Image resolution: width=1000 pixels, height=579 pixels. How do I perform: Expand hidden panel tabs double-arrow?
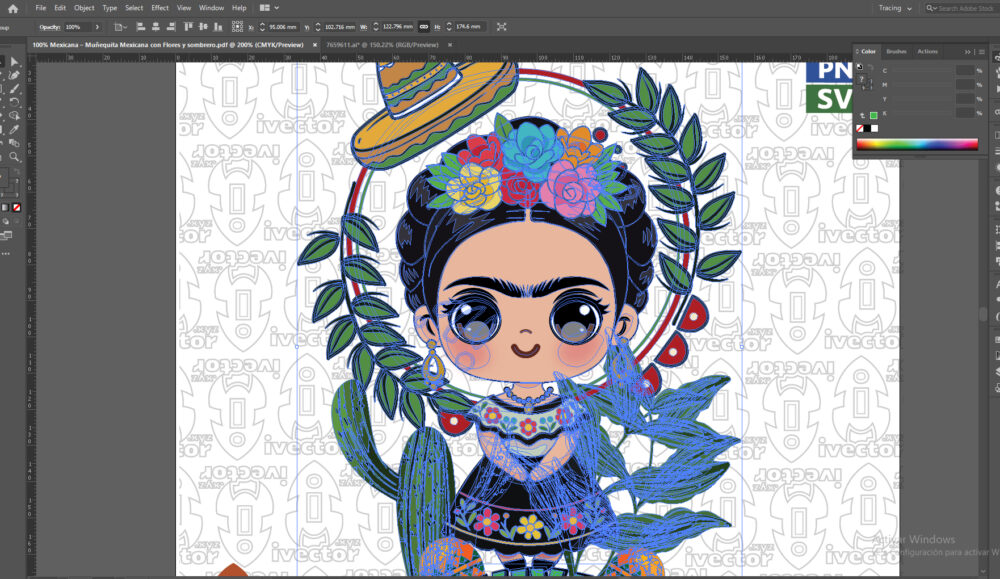[x=967, y=52]
